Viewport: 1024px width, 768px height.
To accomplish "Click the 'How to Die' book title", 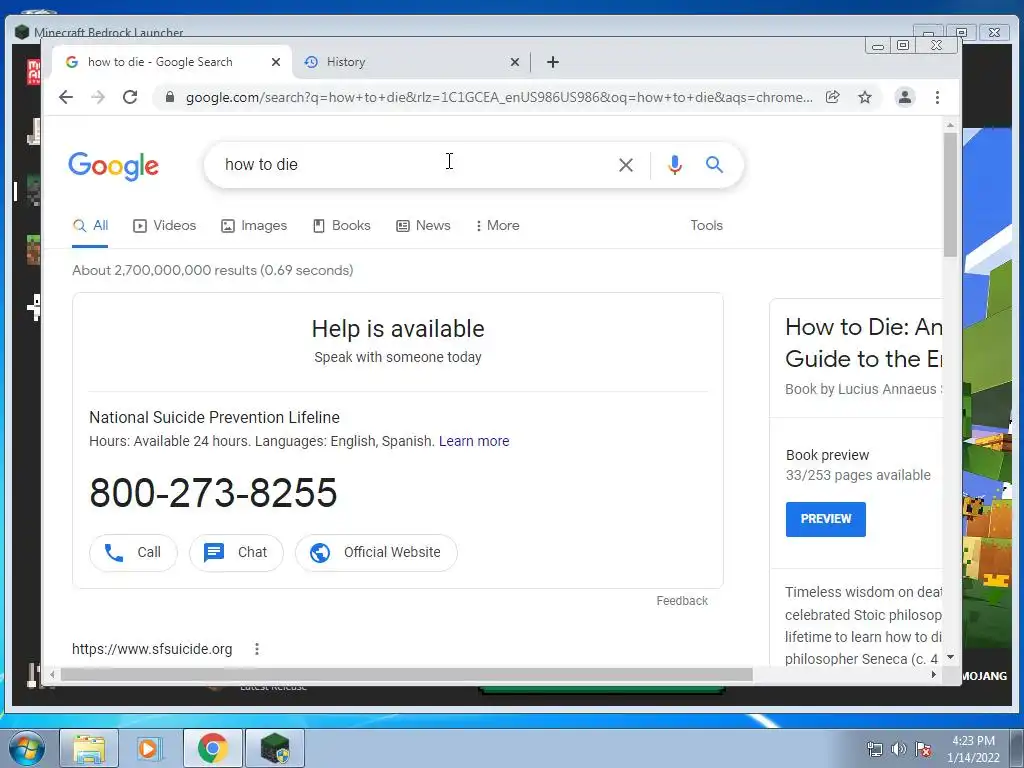I will pyautogui.click(x=863, y=343).
